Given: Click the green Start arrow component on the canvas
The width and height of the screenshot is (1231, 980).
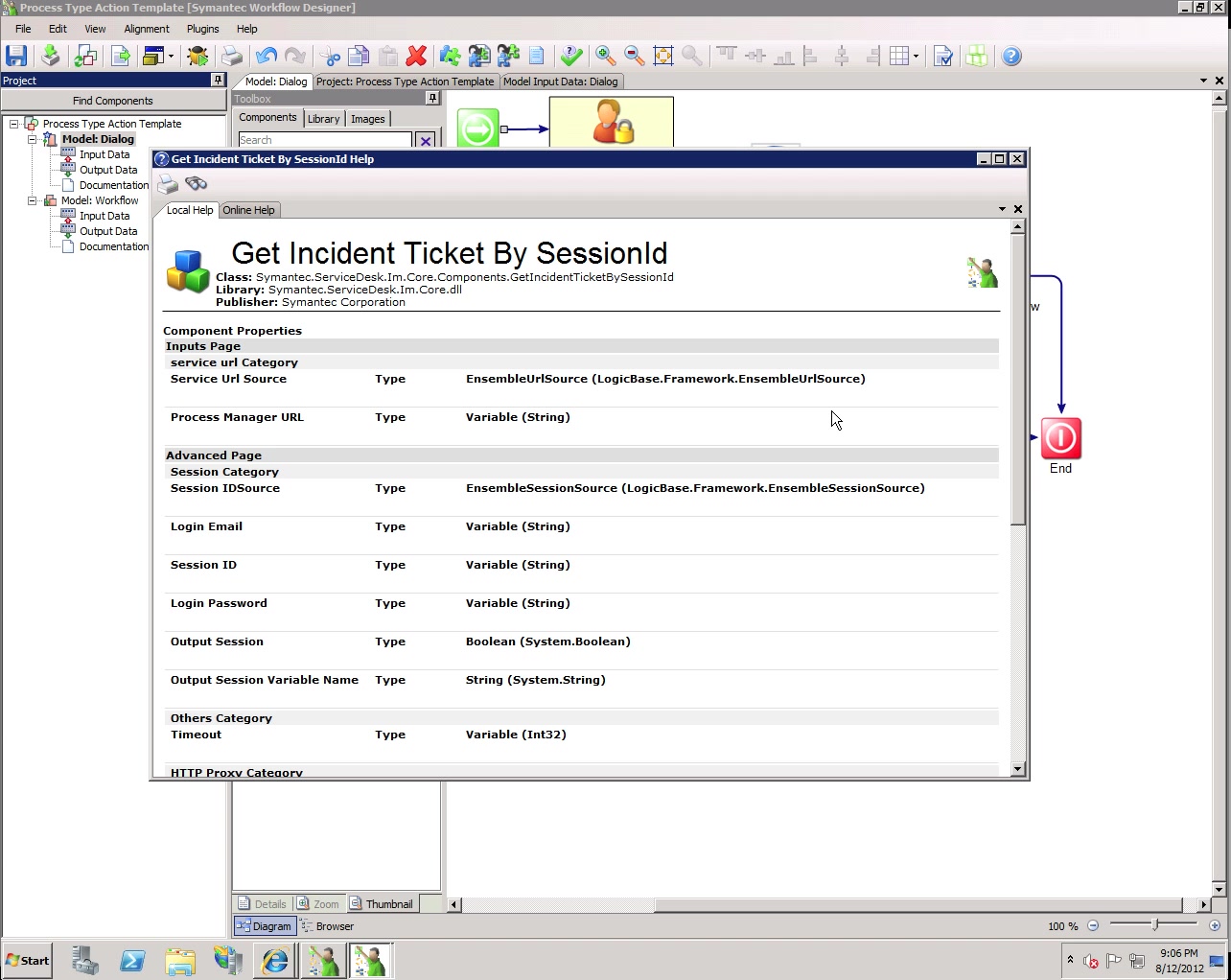Looking at the screenshot, I should pos(477,128).
